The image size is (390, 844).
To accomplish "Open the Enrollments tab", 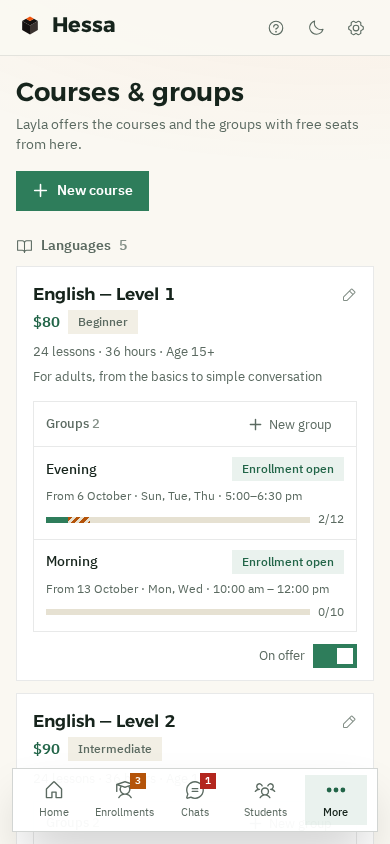I will (x=124, y=800).
